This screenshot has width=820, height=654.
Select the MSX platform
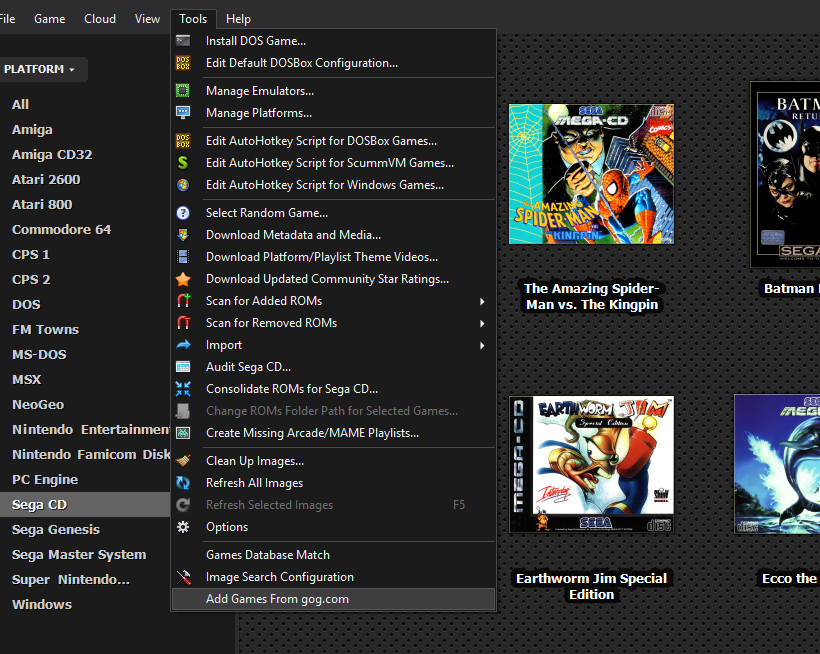[26, 380]
